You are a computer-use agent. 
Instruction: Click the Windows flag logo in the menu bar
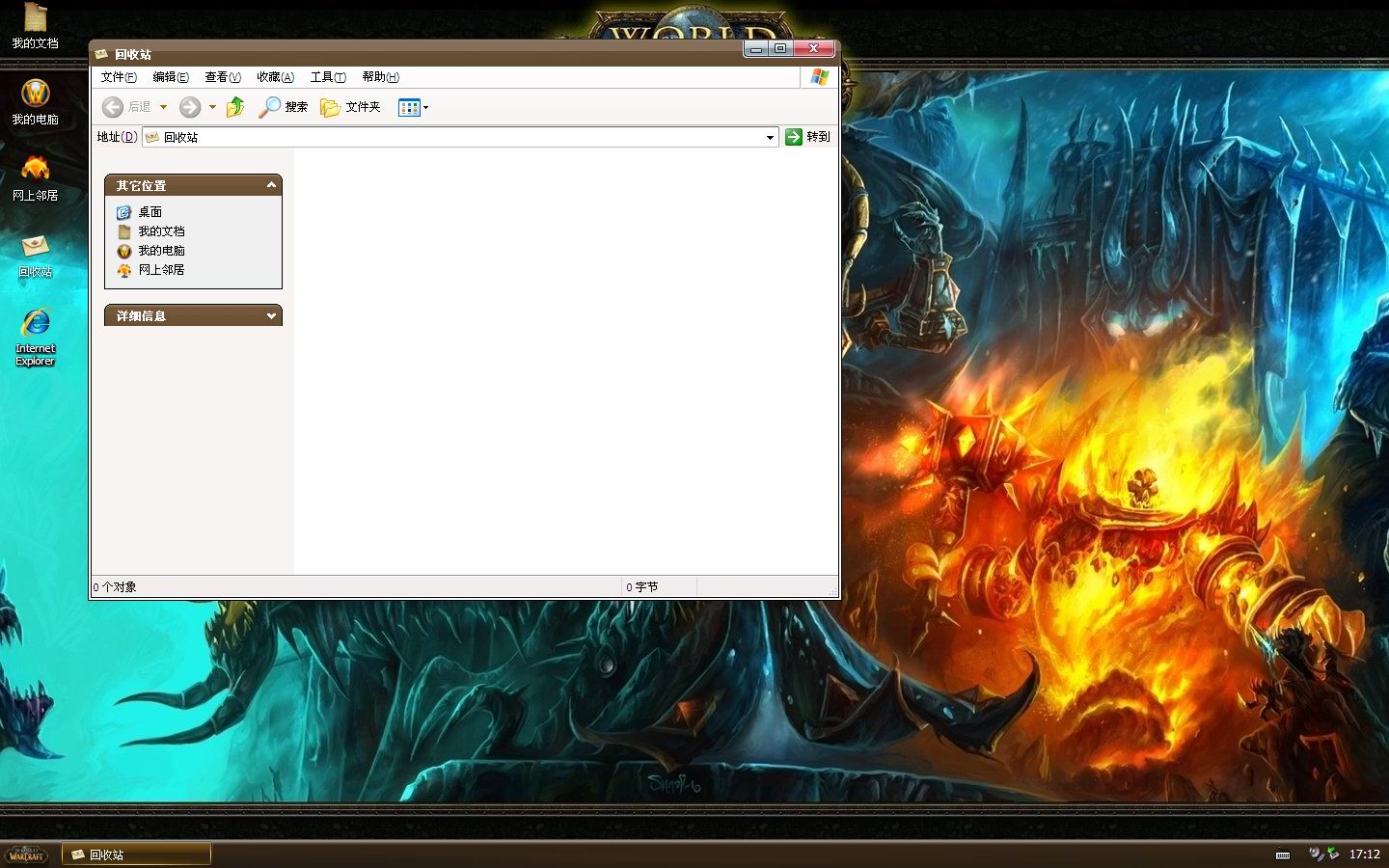click(820, 77)
